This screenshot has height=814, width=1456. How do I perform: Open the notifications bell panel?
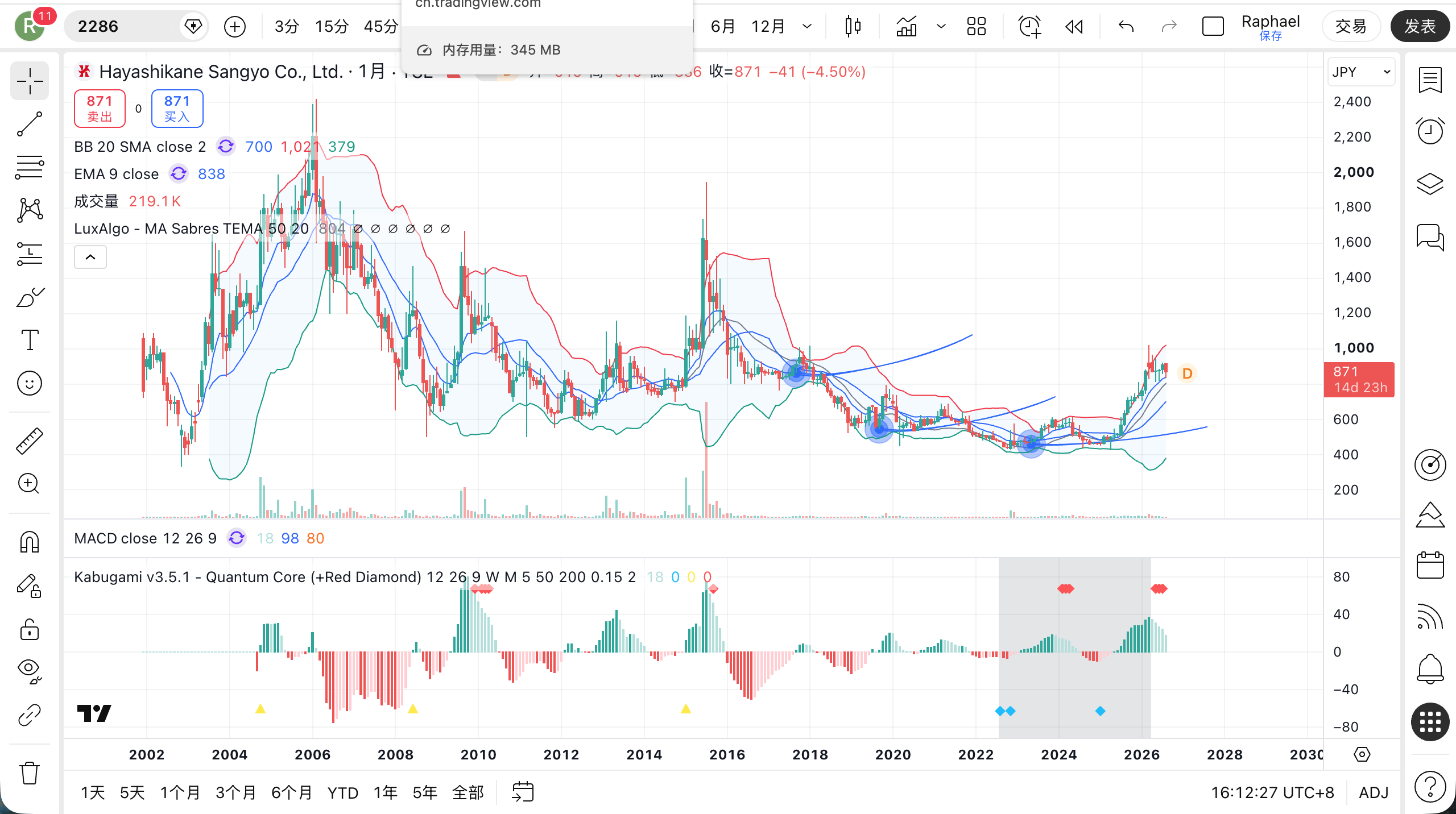(x=1430, y=669)
